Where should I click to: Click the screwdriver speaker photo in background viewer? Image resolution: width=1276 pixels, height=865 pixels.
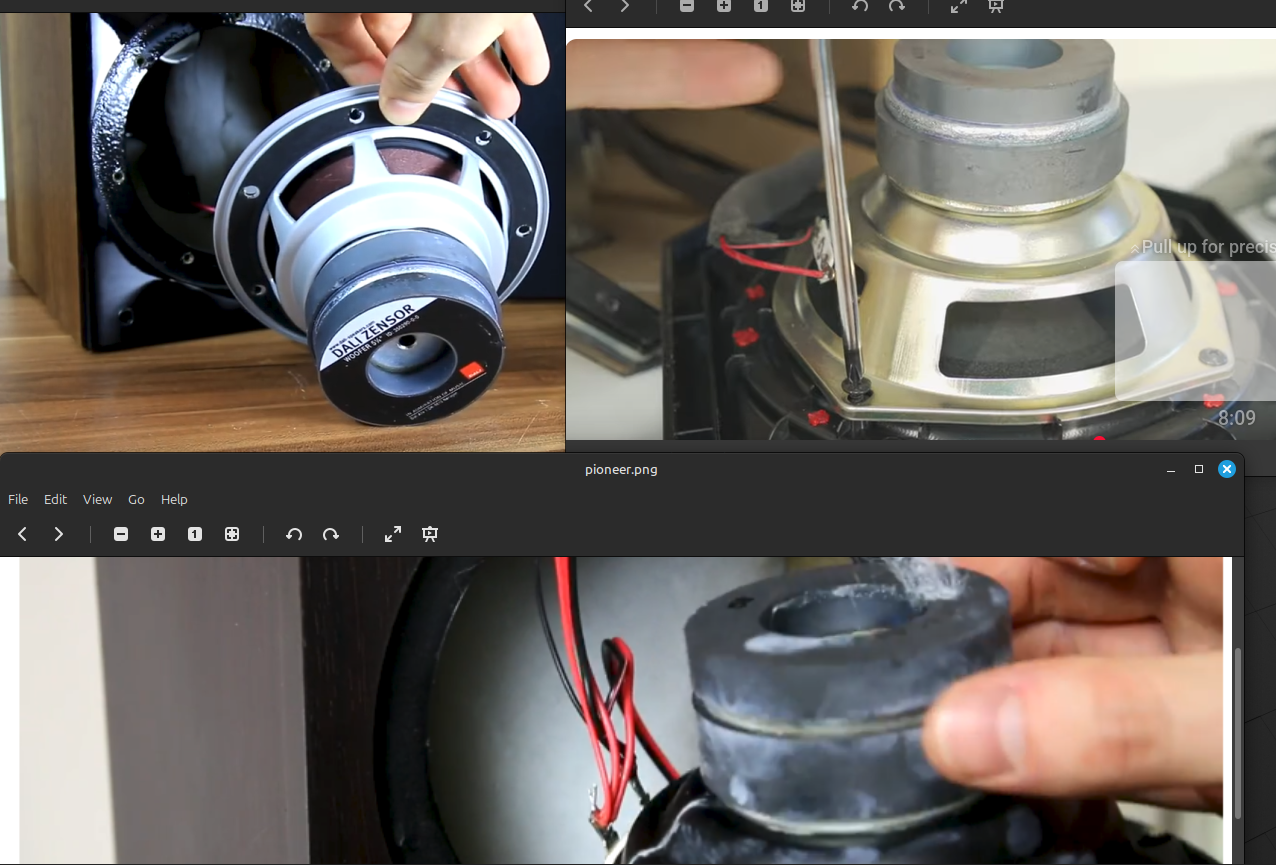coord(921,239)
